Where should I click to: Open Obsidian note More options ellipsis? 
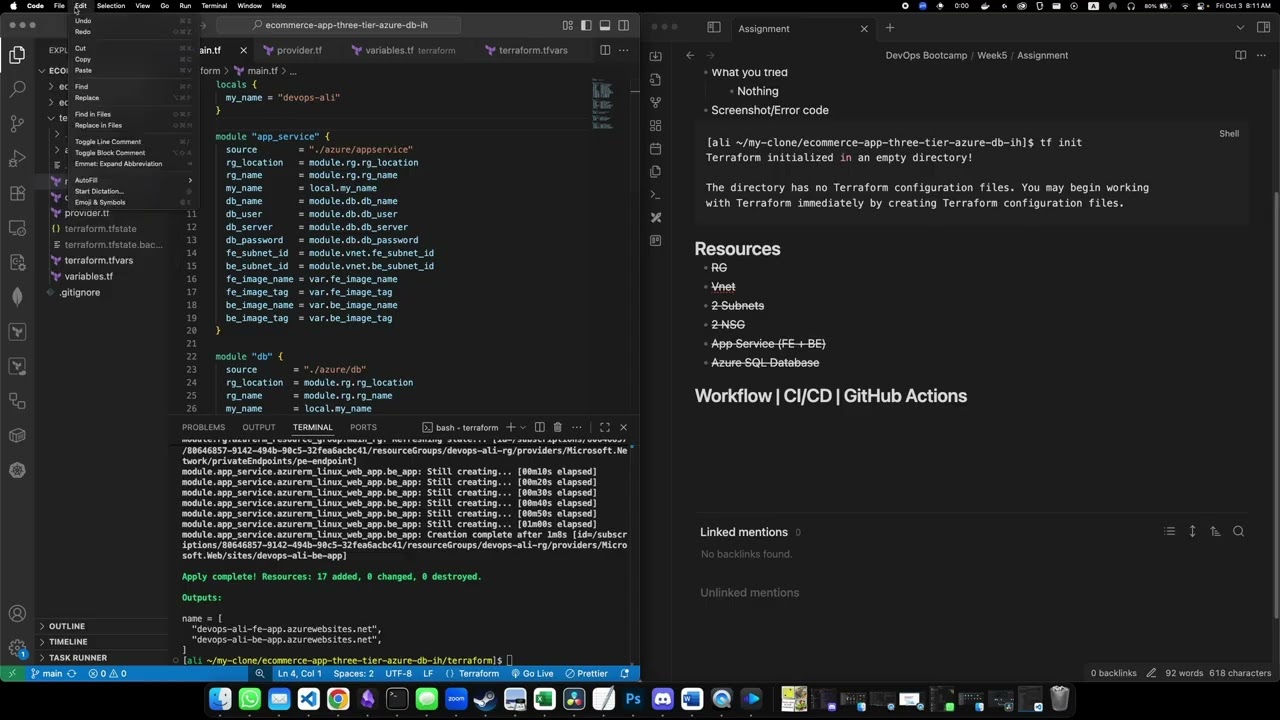click(1259, 55)
